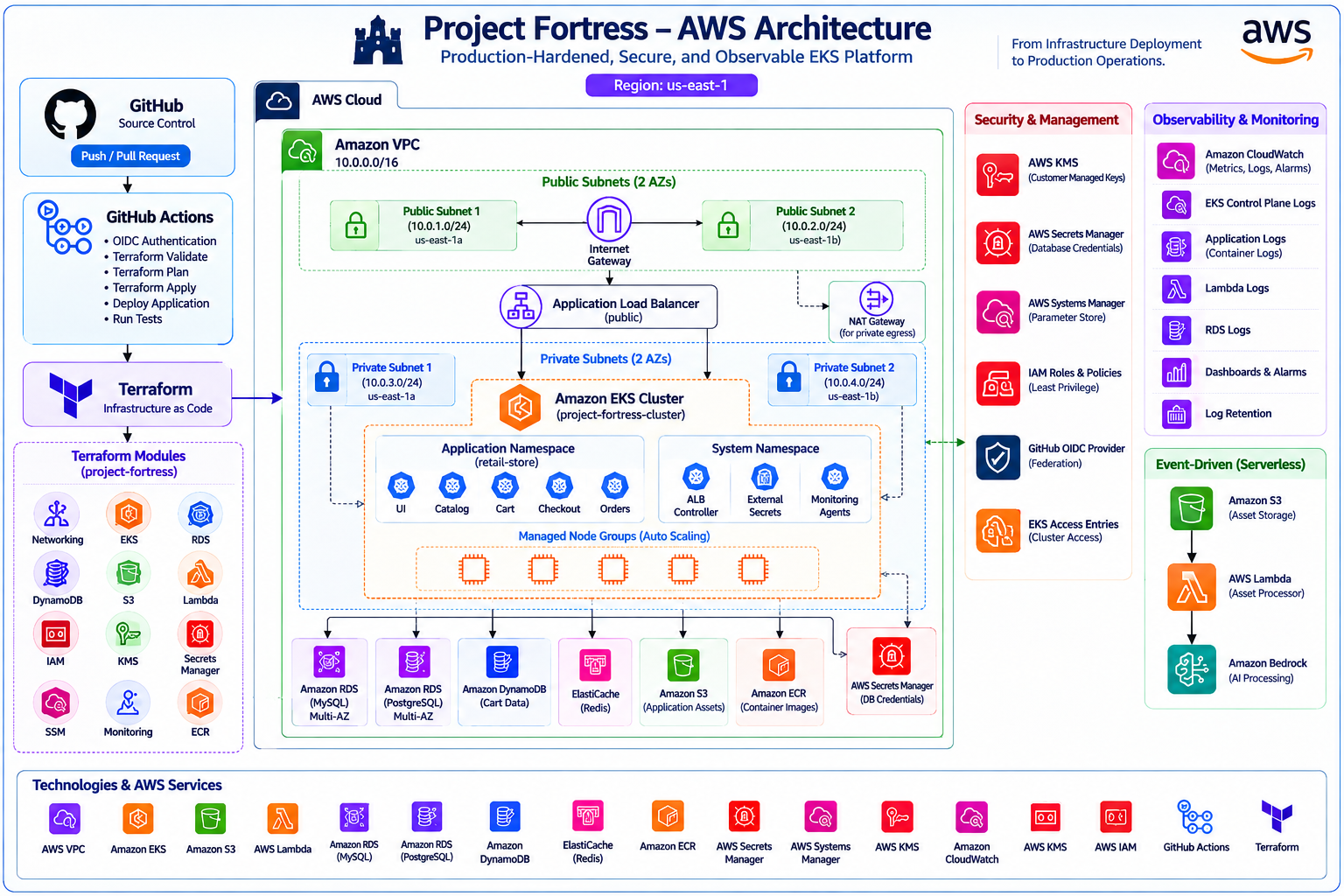Click the (project-fortress-cluster) cluster name text
The image size is (1344, 896).
620,415
